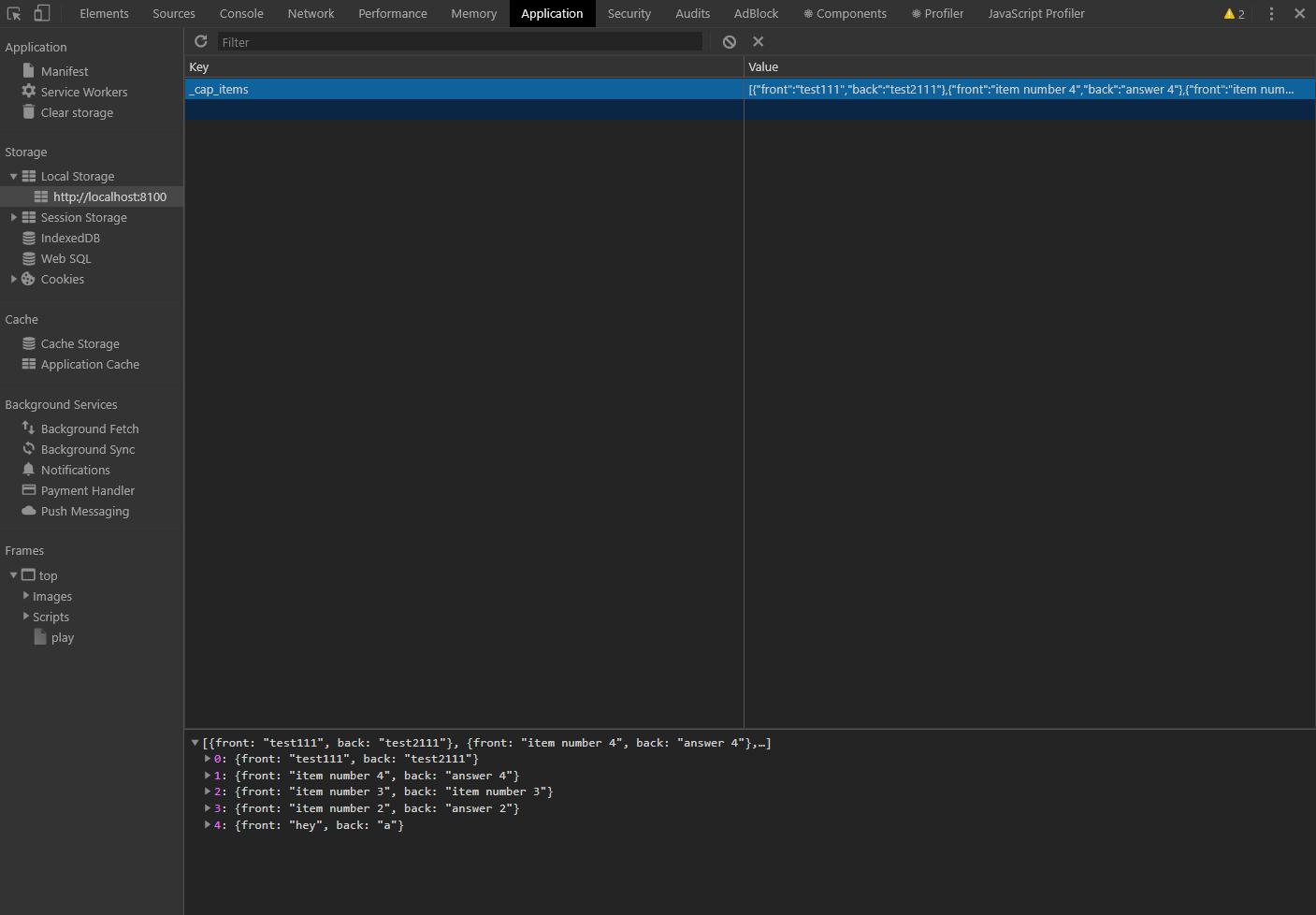Open the React Profiler tab
Image resolution: width=1316 pixels, height=915 pixels.
937,13
